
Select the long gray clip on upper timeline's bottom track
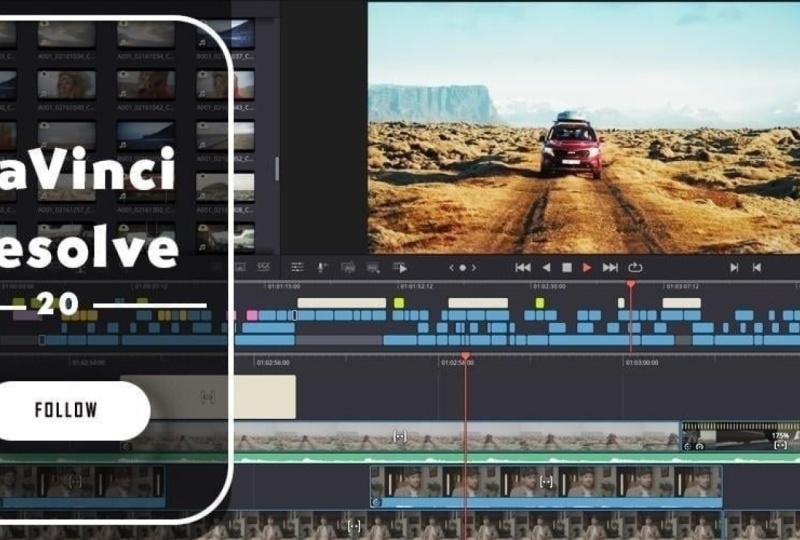(x=339, y=340)
